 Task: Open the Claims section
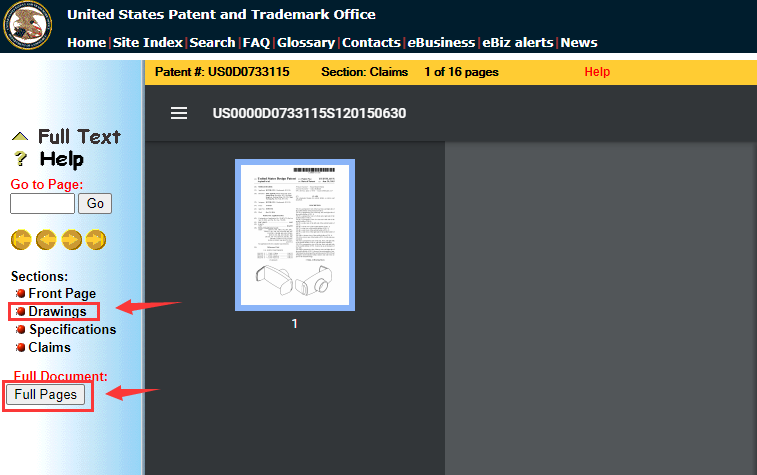pyautogui.click(x=50, y=347)
